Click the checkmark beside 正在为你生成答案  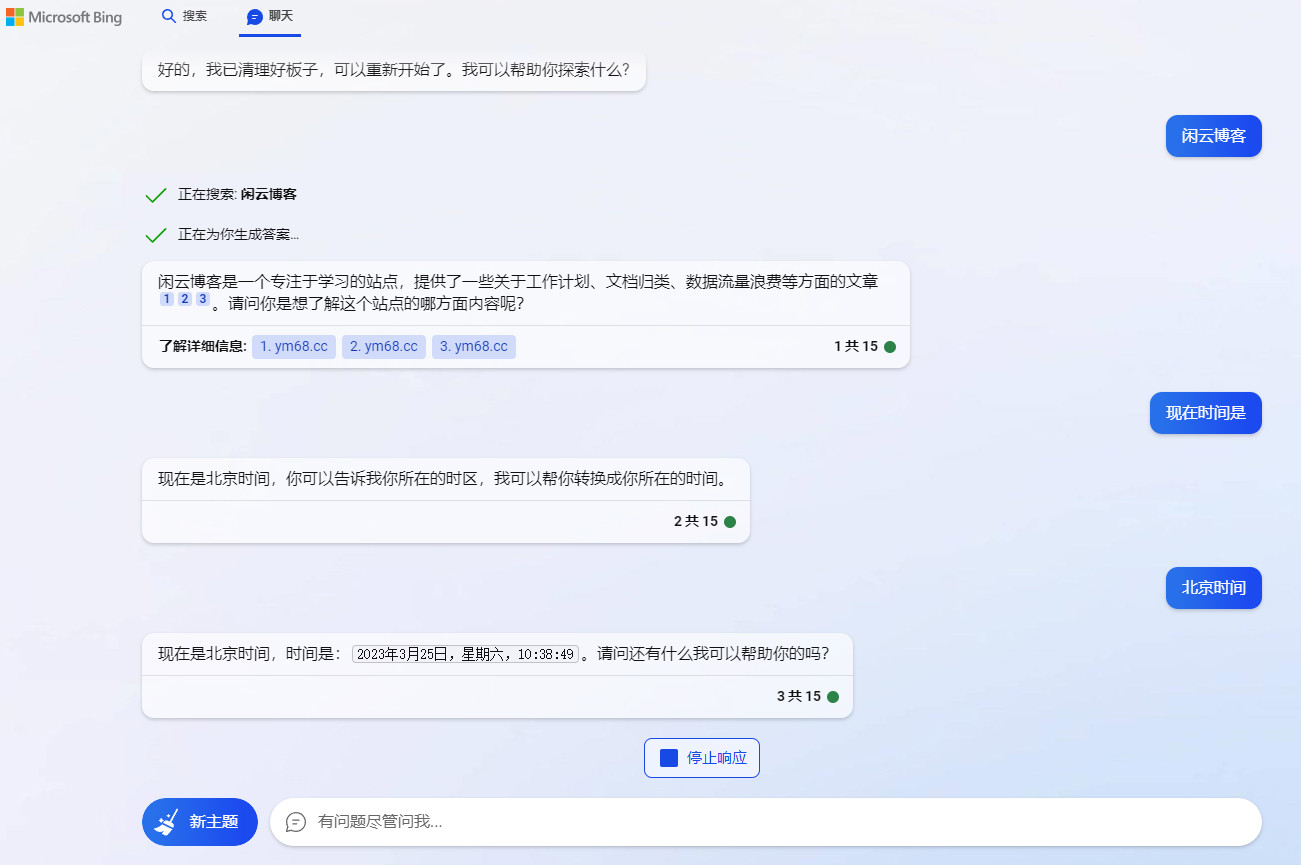[156, 235]
